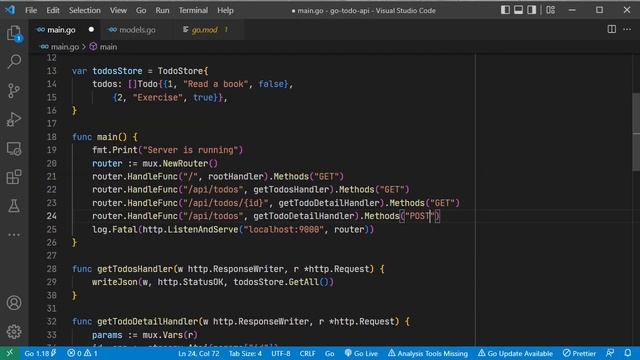Open the Manage gear menu
640x360 pixels.
point(14,331)
